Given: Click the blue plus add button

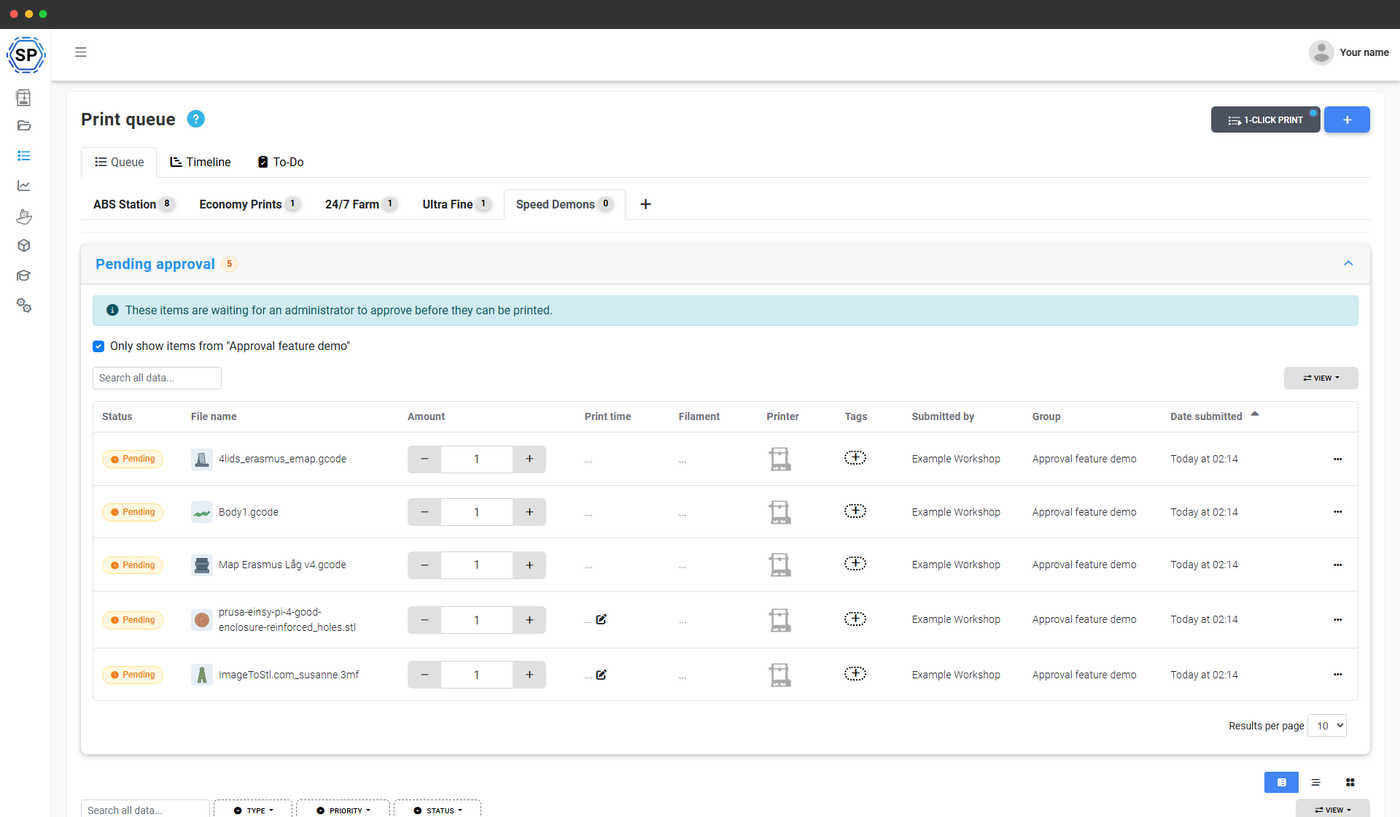Looking at the screenshot, I should click(1347, 120).
